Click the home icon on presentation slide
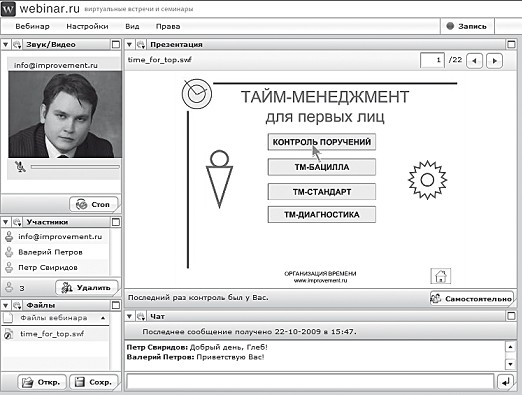Screen dimensions: 522x395 pyautogui.click(x=440, y=276)
